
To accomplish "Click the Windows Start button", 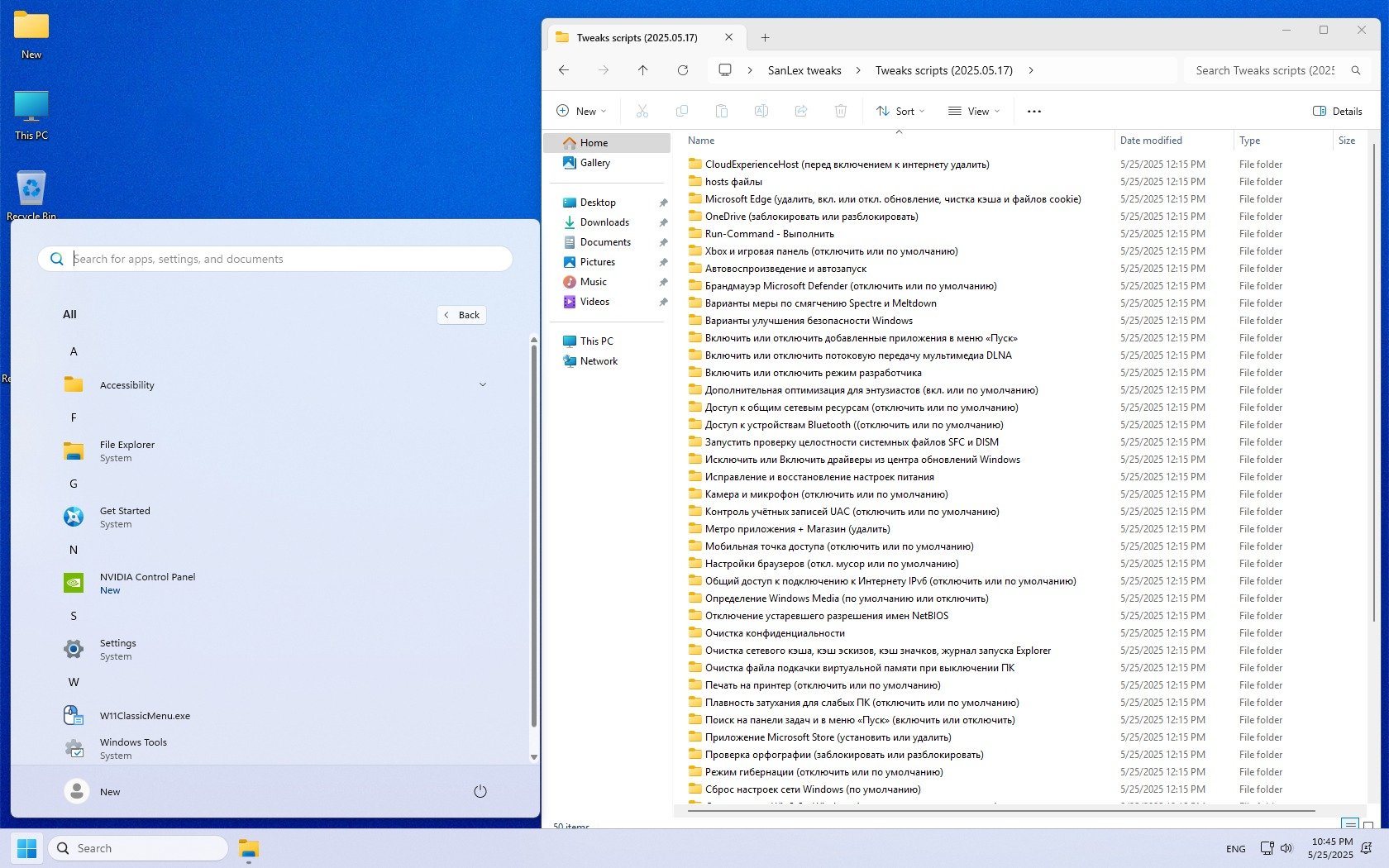I will 26,848.
